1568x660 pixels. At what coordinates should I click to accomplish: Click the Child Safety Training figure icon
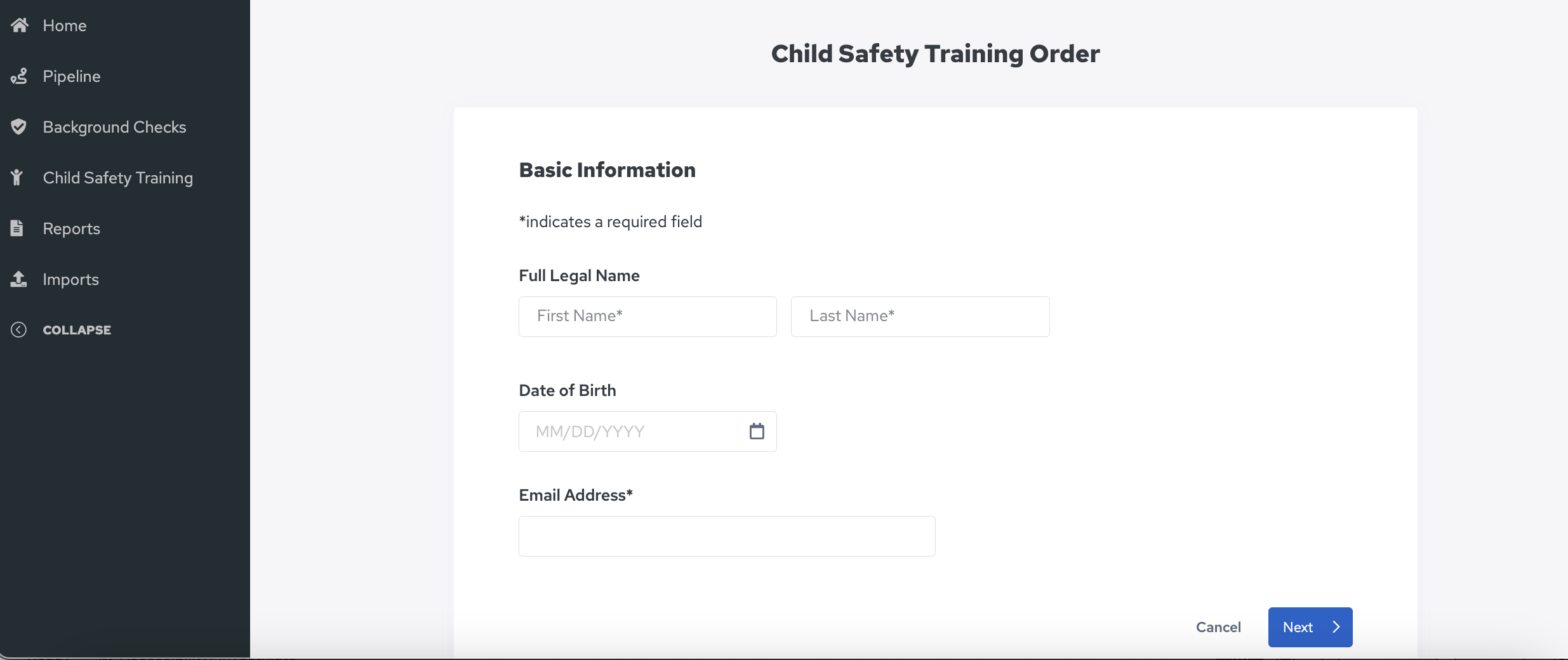click(17, 178)
